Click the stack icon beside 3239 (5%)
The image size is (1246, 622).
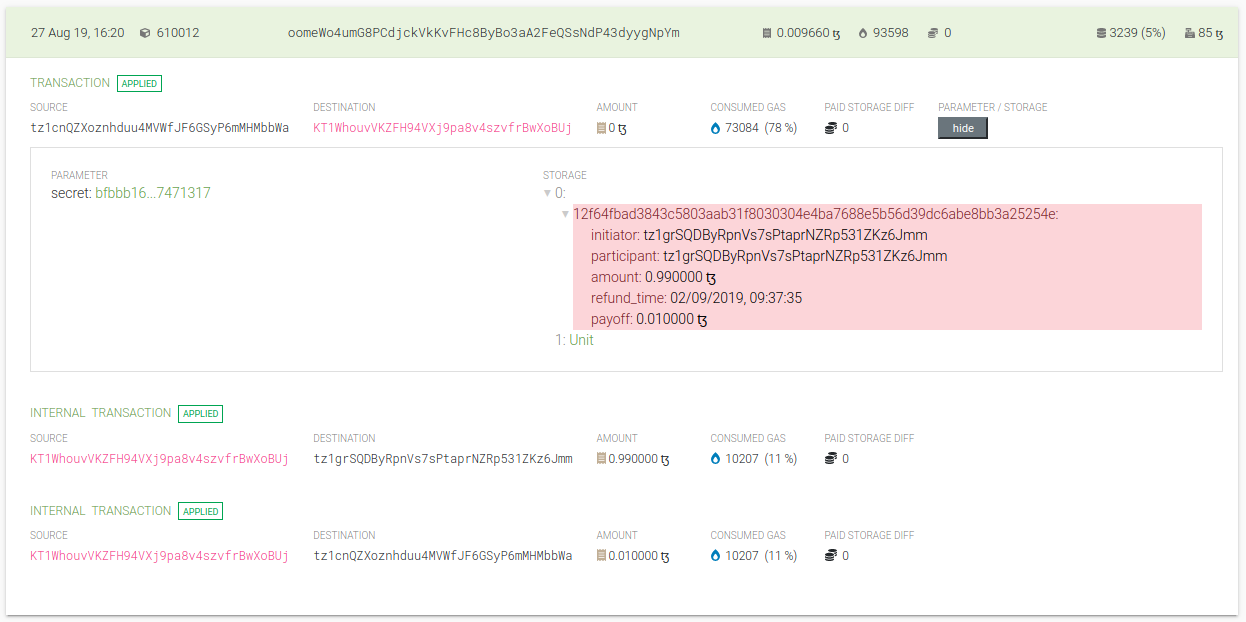pos(1101,33)
